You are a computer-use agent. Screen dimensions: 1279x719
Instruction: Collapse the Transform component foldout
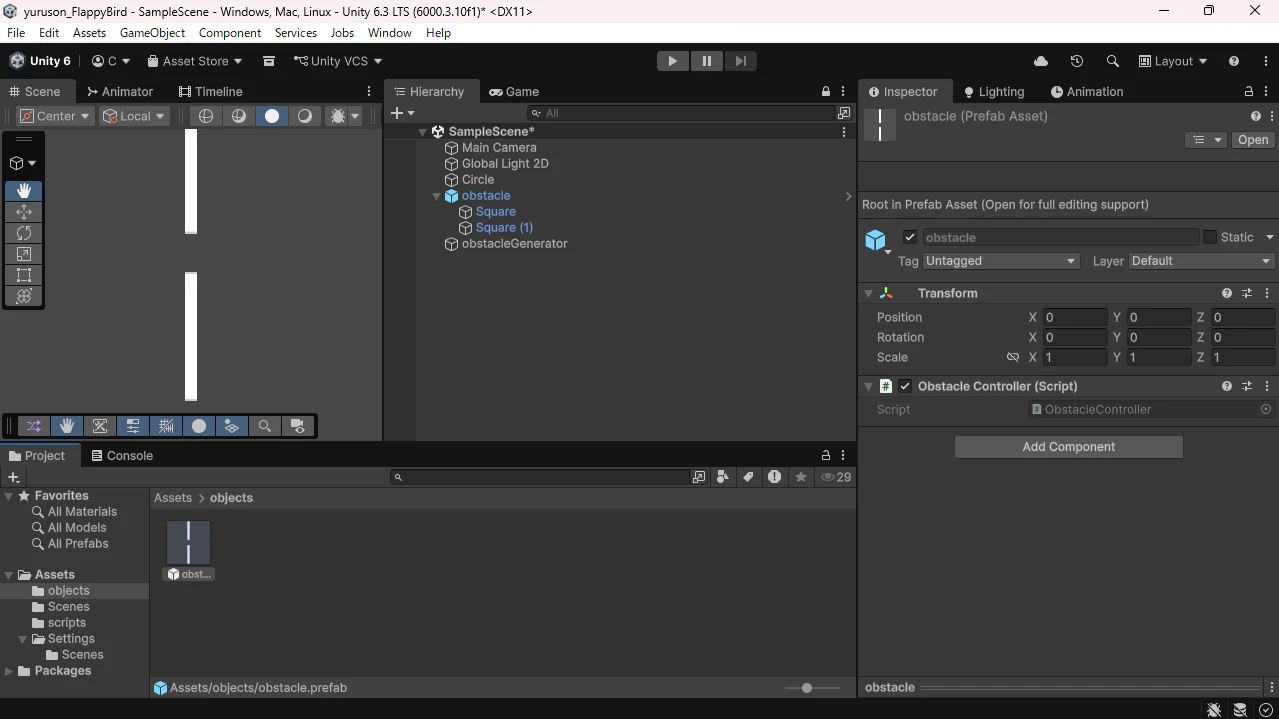click(868, 293)
